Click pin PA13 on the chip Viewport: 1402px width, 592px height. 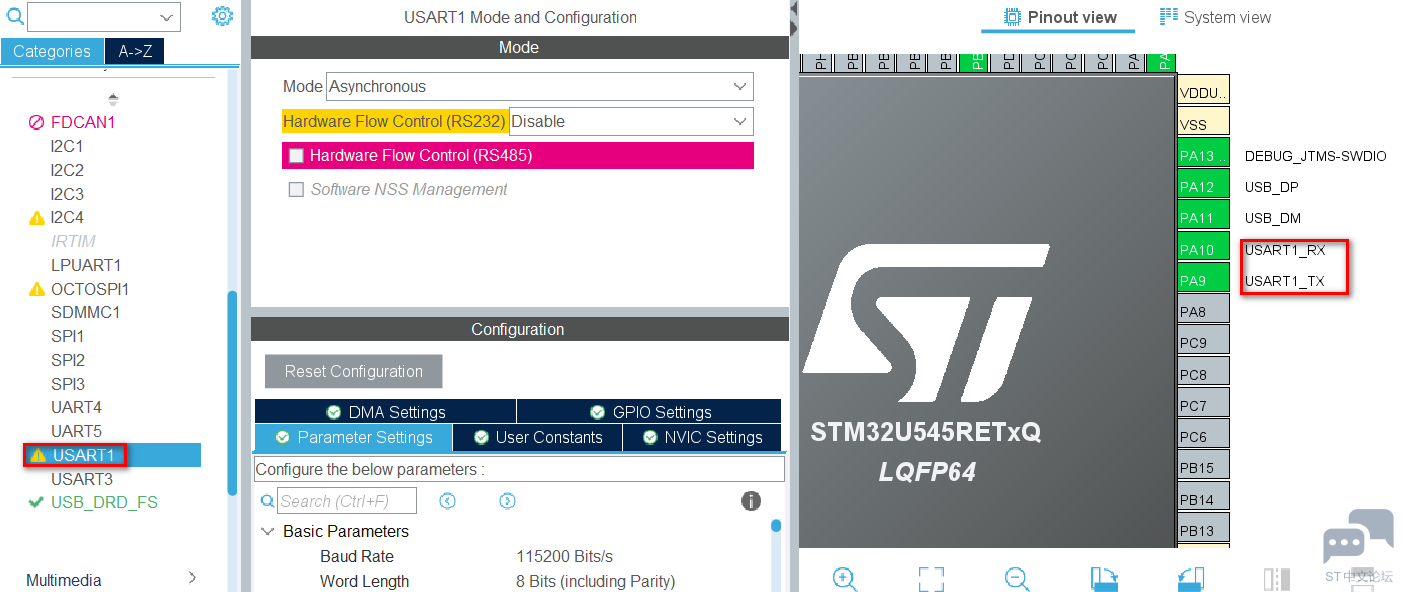pos(1203,155)
